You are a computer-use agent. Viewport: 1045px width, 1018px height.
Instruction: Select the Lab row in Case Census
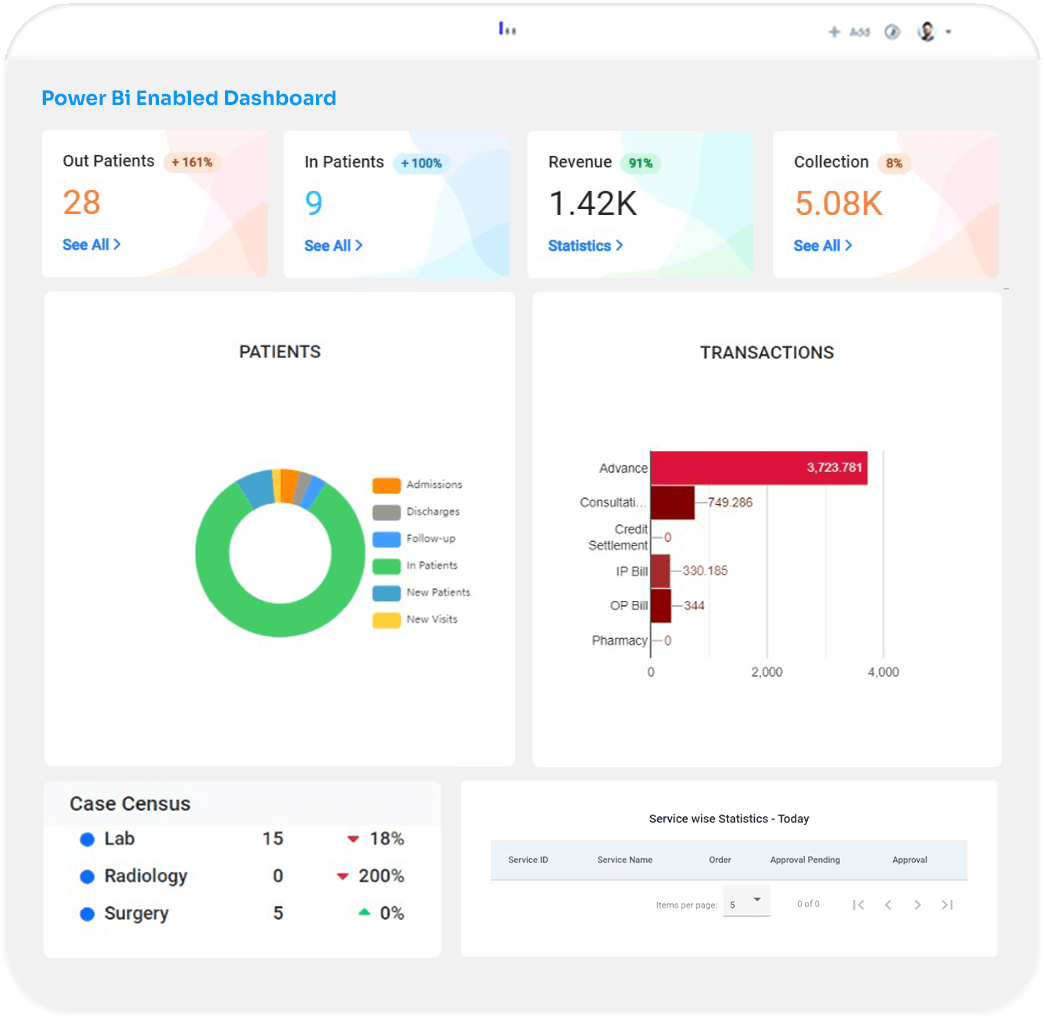pyautogui.click(x=119, y=839)
